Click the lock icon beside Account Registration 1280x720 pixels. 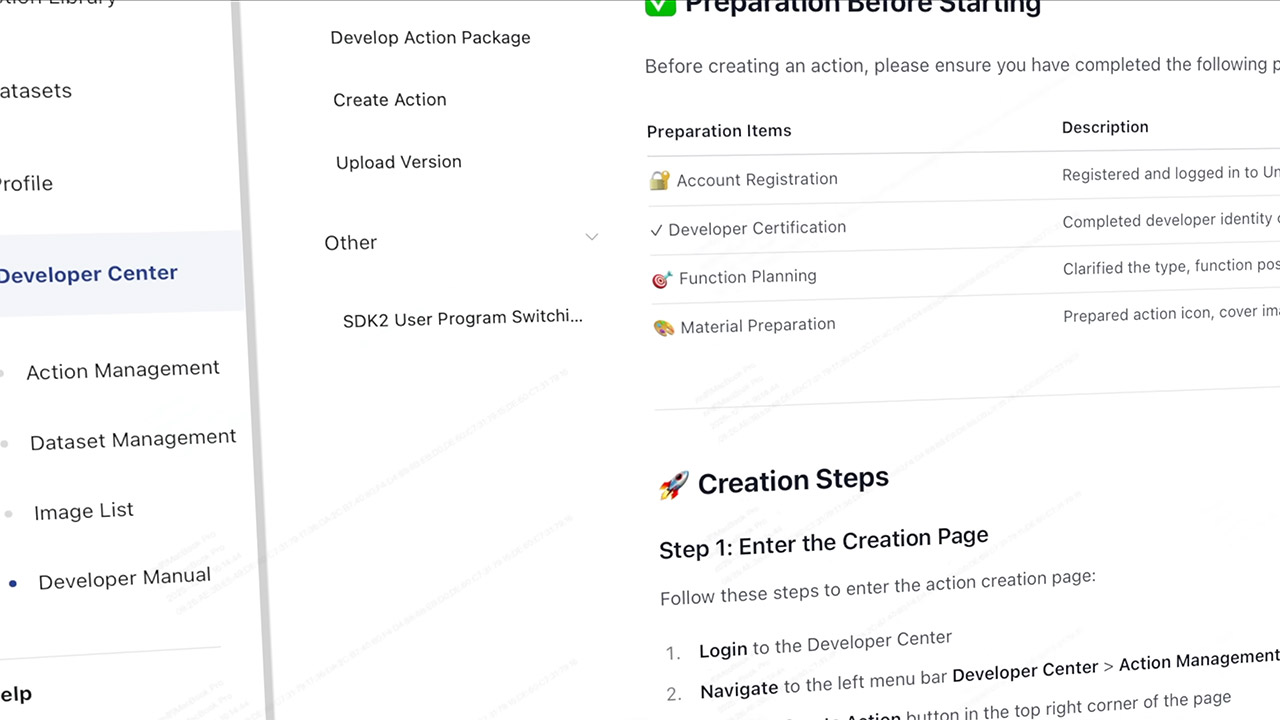(x=659, y=180)
